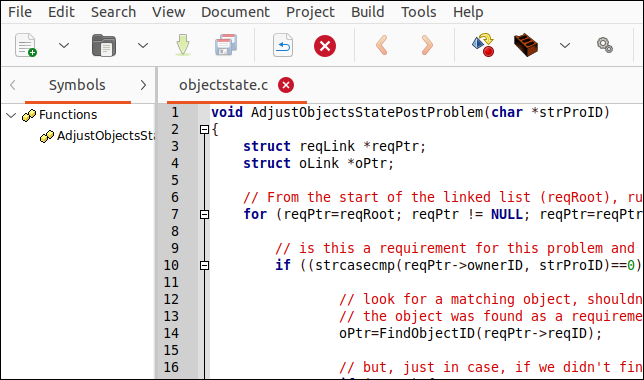Click the Save All floppy disks icon
This screenshot has height=380, width=644.
point(226,45)
